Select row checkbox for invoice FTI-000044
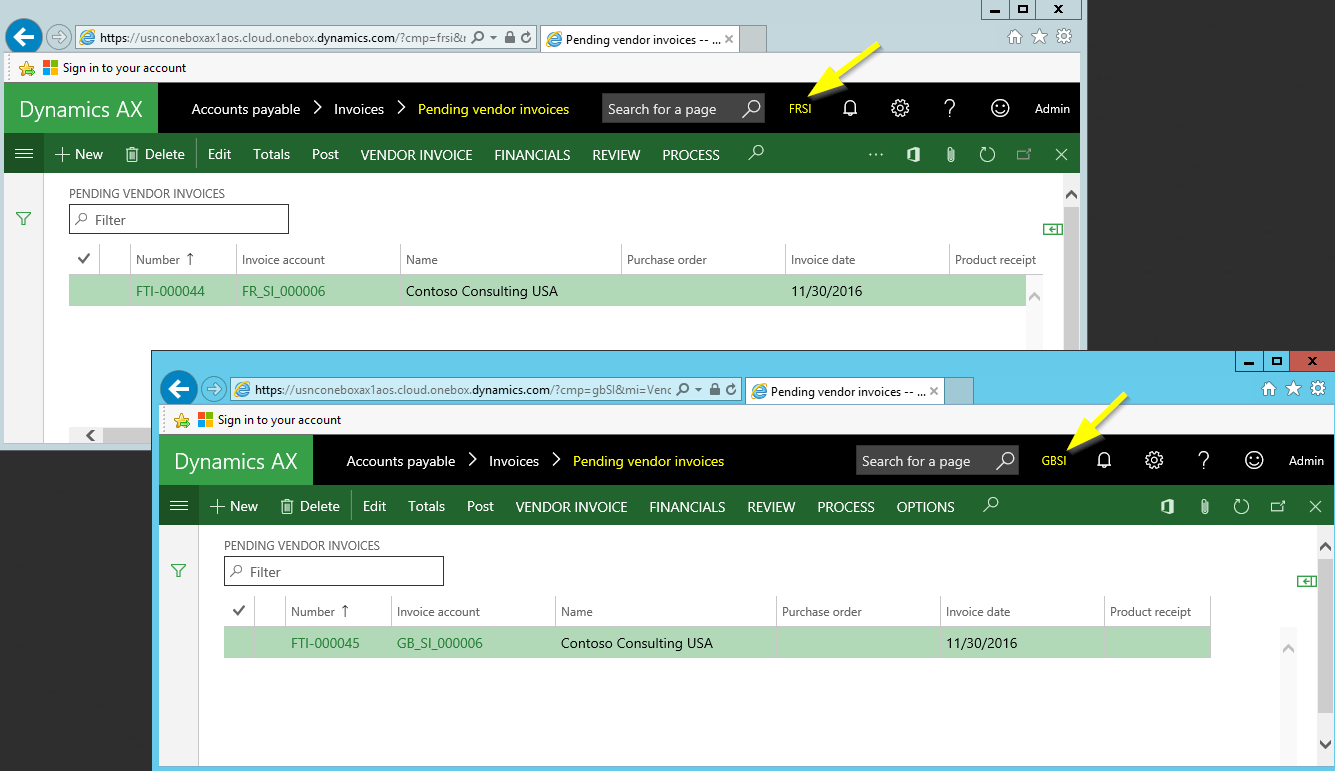Screen dimensions: 1335x771 pos(84,291)
